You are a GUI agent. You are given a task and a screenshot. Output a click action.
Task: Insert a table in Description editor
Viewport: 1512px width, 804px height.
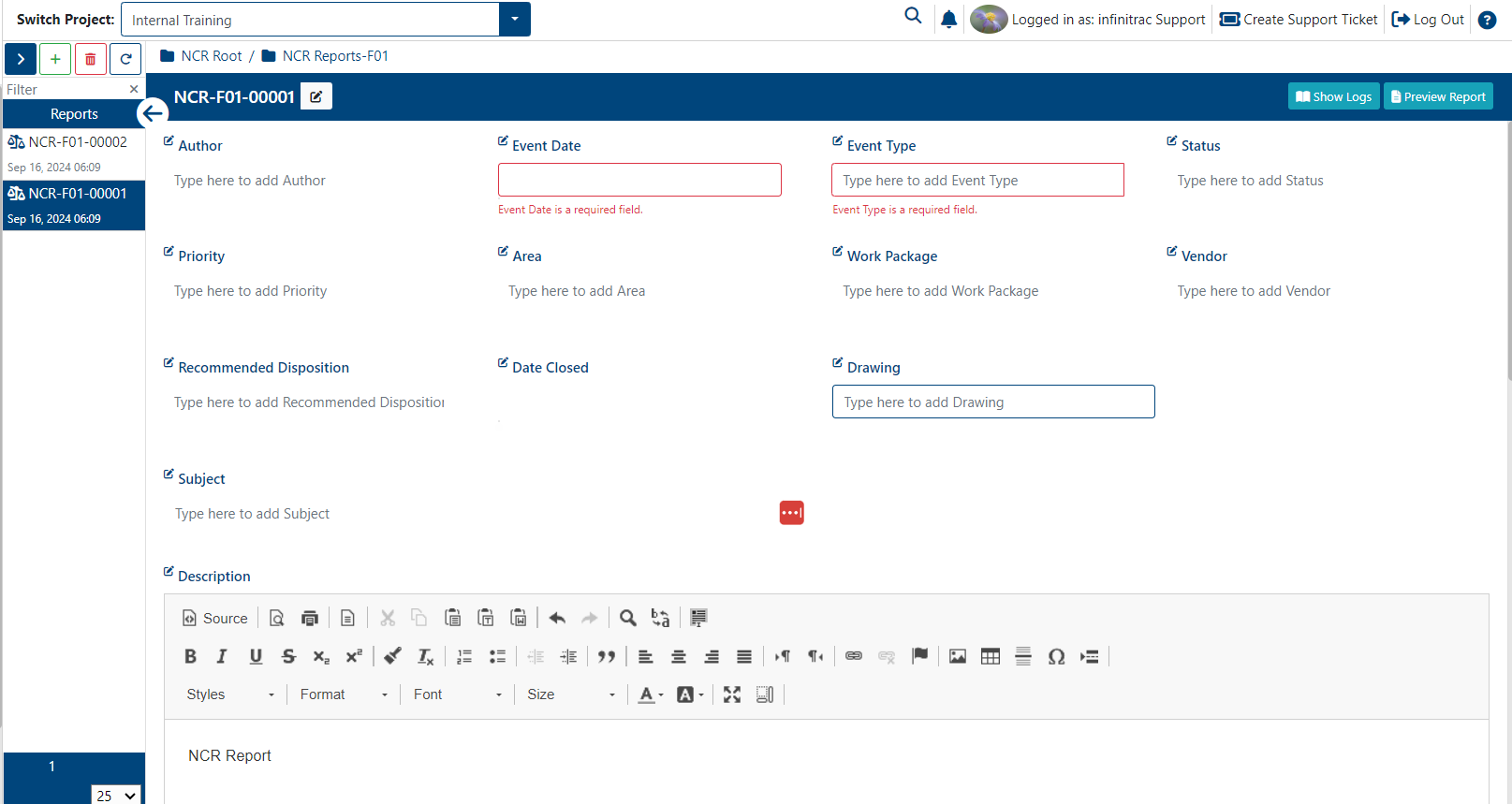pos(991,656)
